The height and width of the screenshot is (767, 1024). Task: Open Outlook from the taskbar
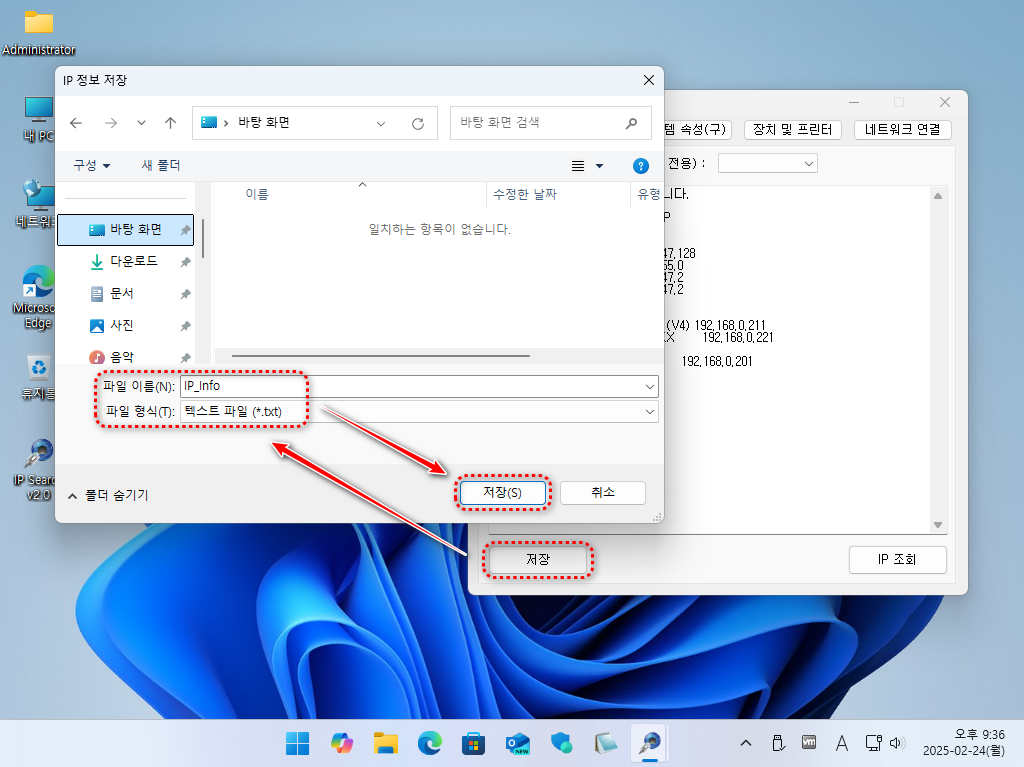click(518, 743)
